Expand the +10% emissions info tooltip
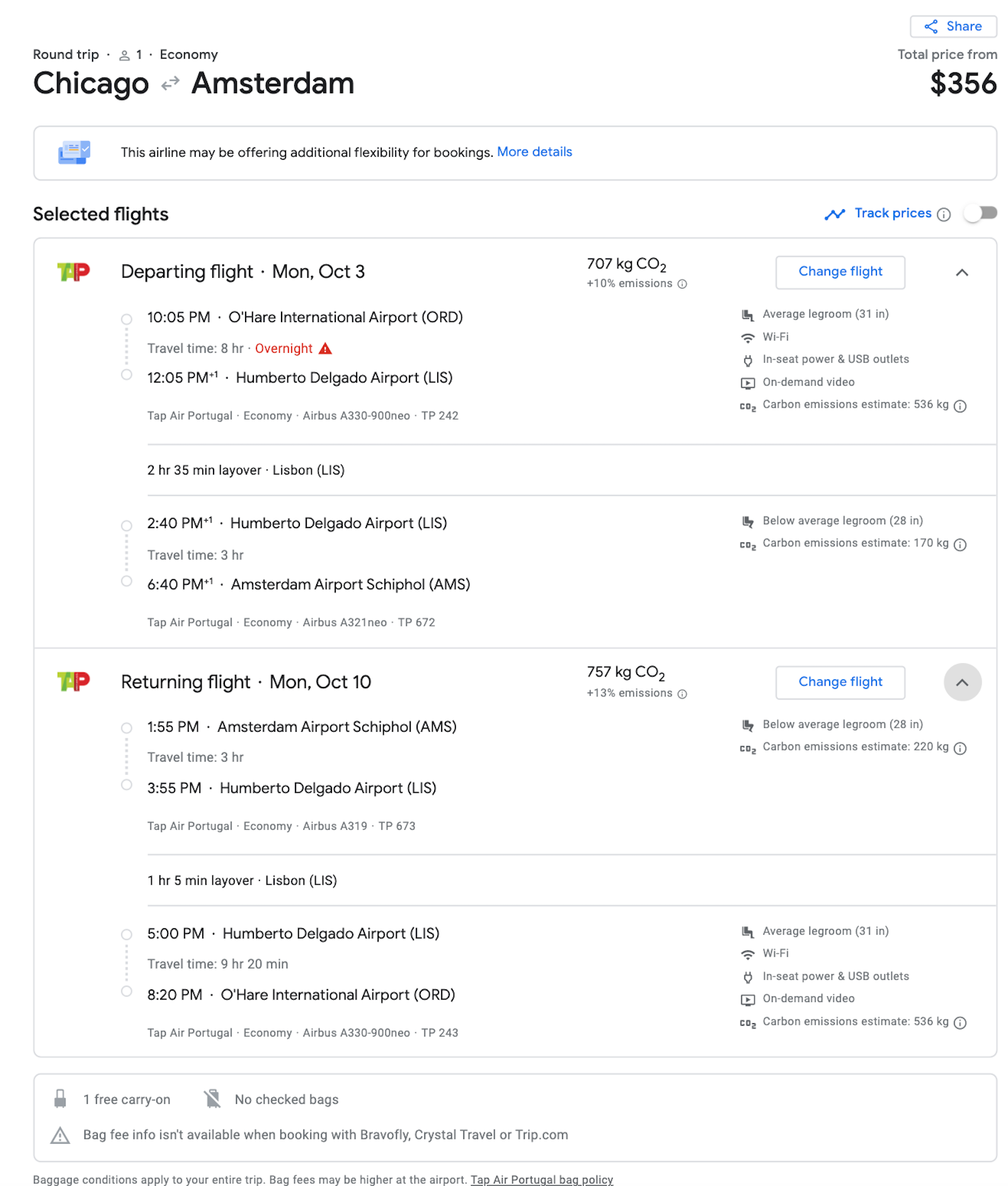 (682, 284)
